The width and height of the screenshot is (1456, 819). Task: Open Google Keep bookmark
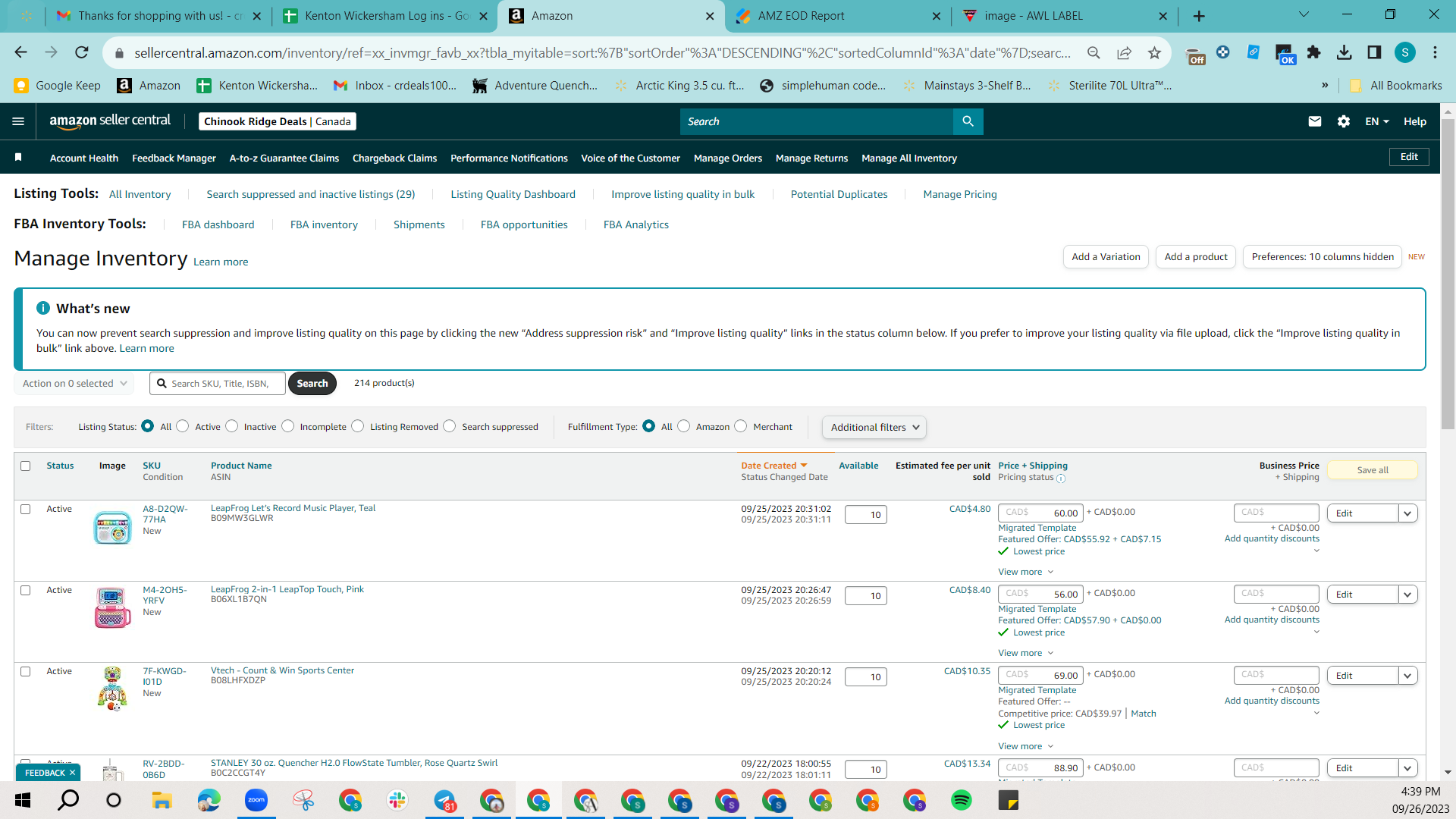click(x=58, y=86)
